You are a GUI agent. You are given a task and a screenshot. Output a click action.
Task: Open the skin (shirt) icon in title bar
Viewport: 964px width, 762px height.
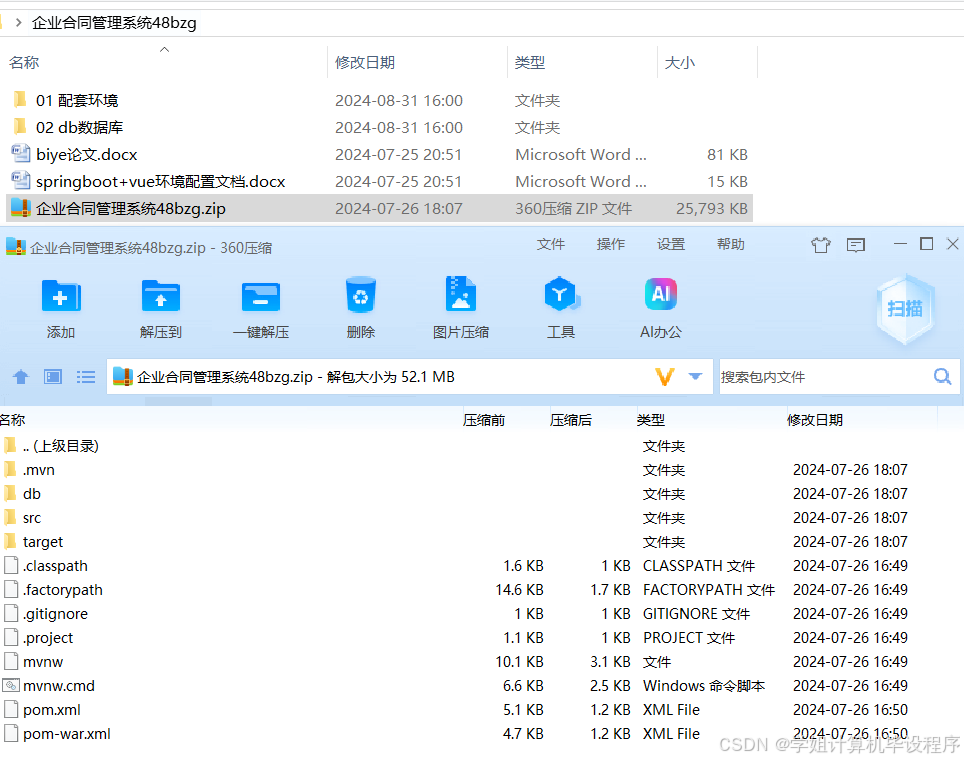coord(820,245)
